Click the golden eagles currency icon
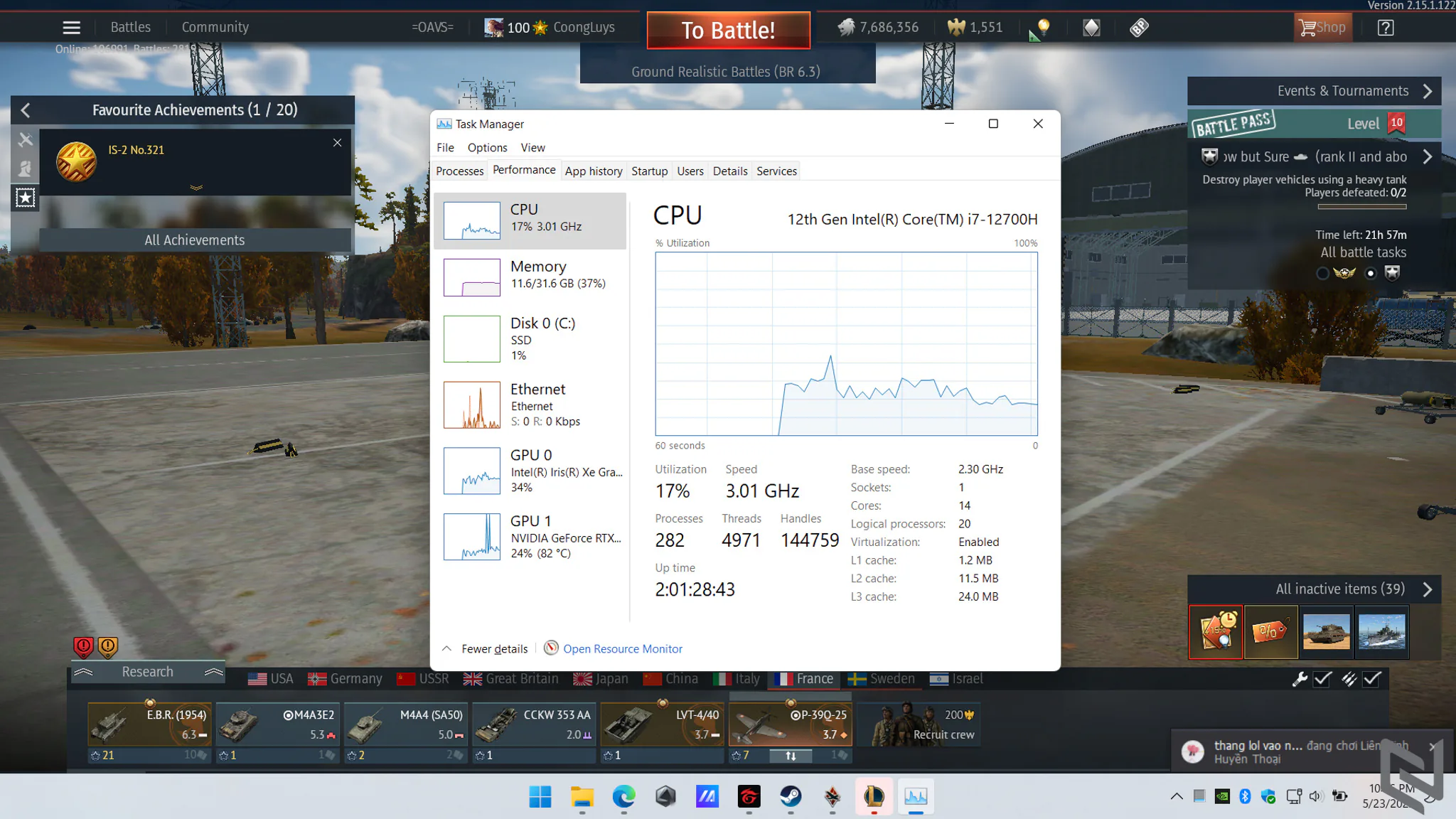The image size is (1456, 819). click(x=956, y=28)
